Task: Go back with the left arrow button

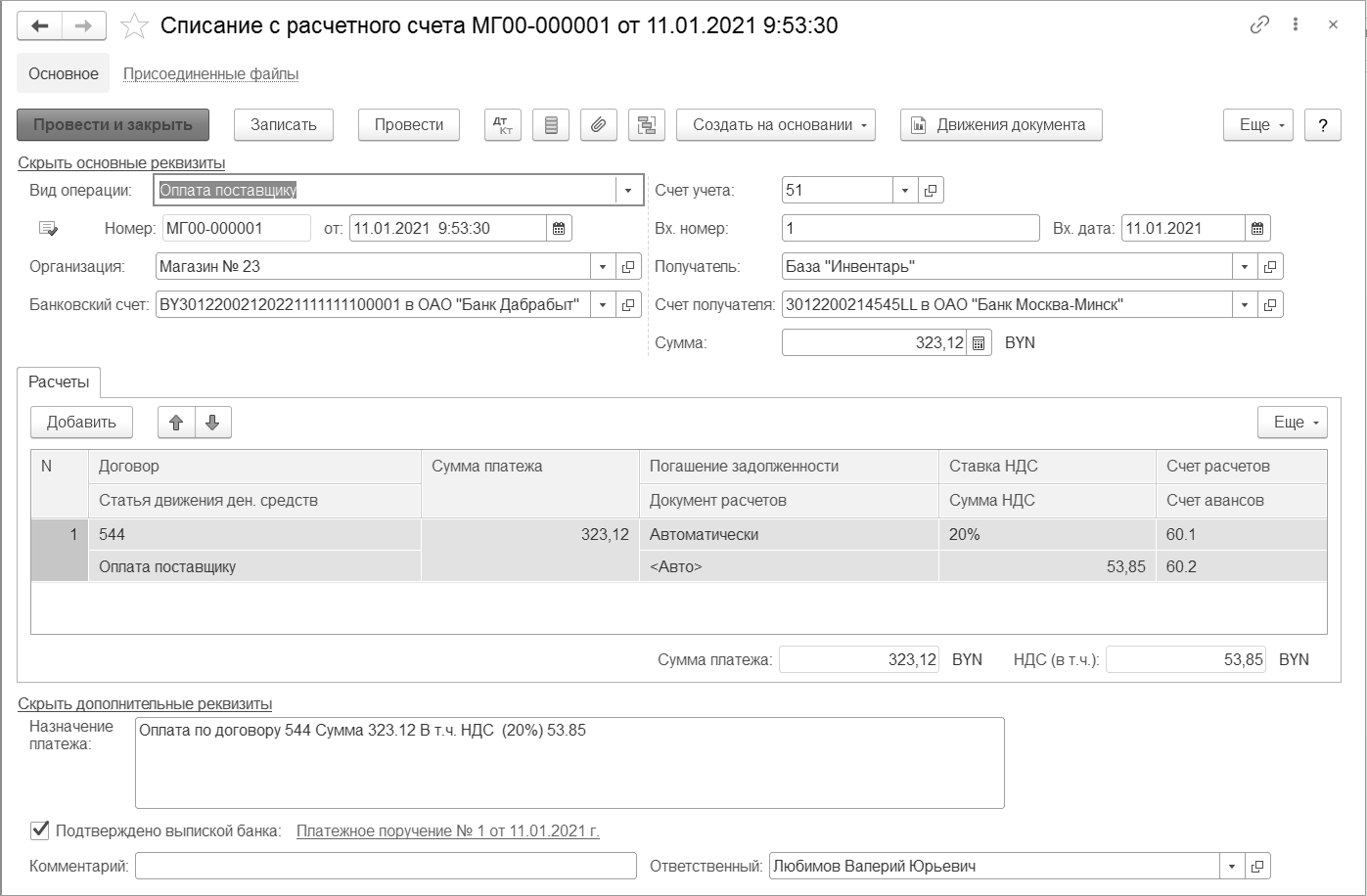Action: click(x=40, y=25)
